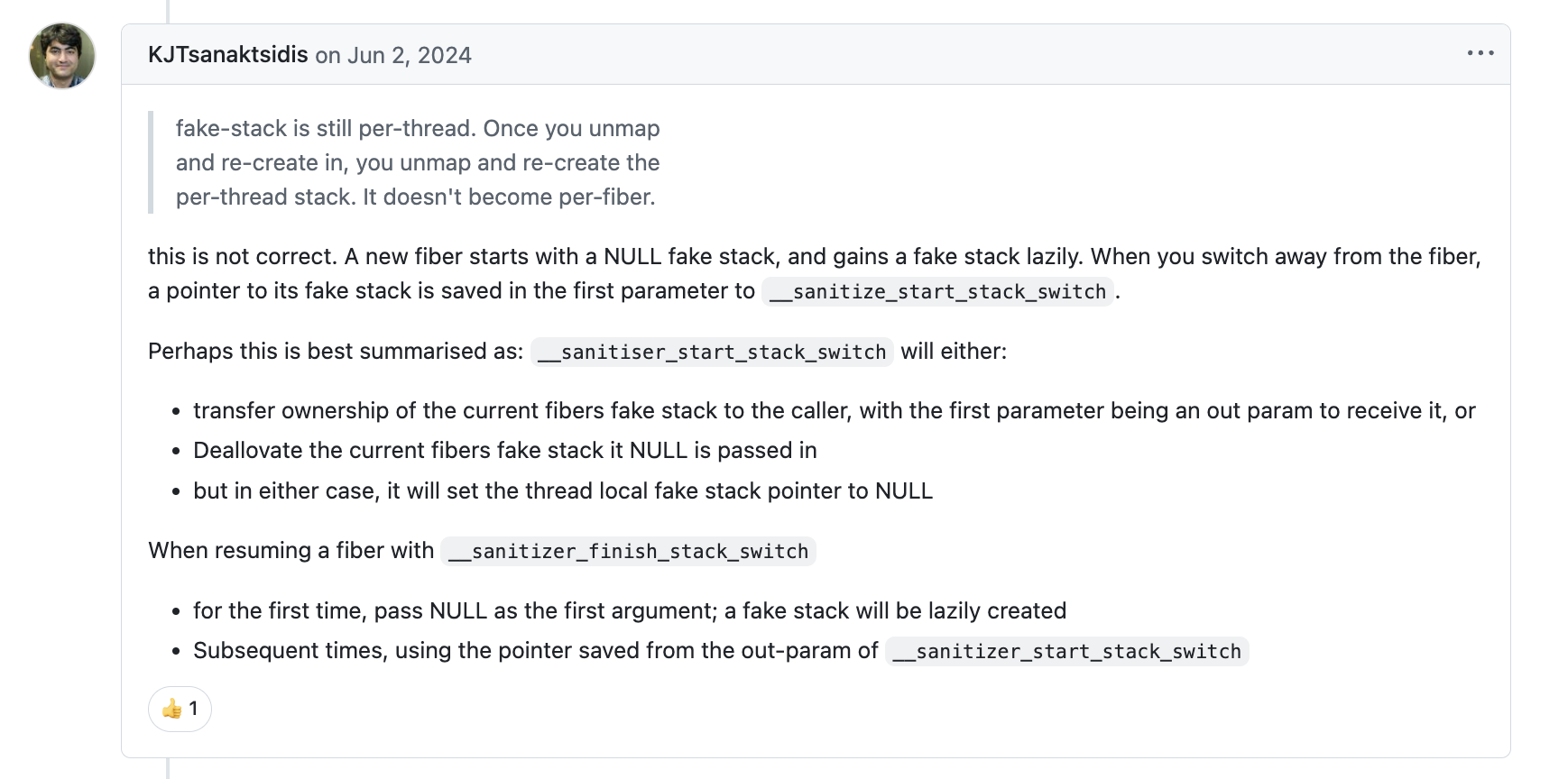This screenshot has height=779, width=1568.
Task: Click the __sanitiser_start_stack_switch code snippet
Action: tap(712, 352)
